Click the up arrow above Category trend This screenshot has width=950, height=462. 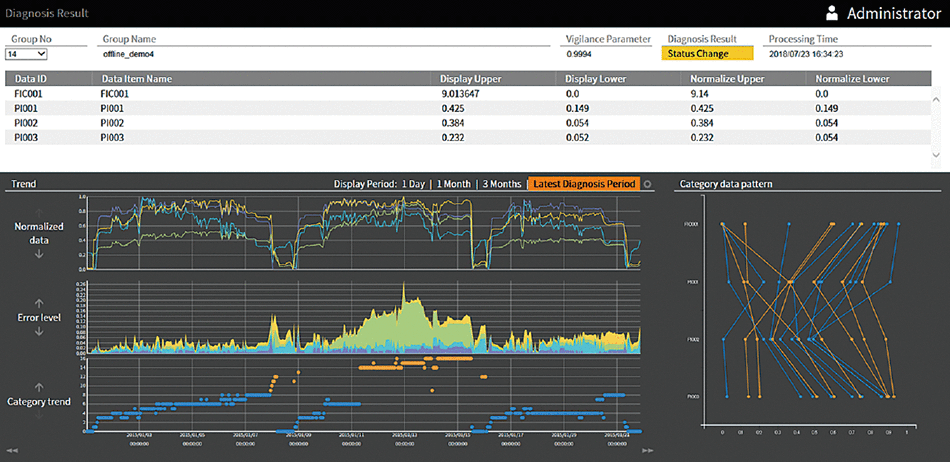[x=39, y=386]
